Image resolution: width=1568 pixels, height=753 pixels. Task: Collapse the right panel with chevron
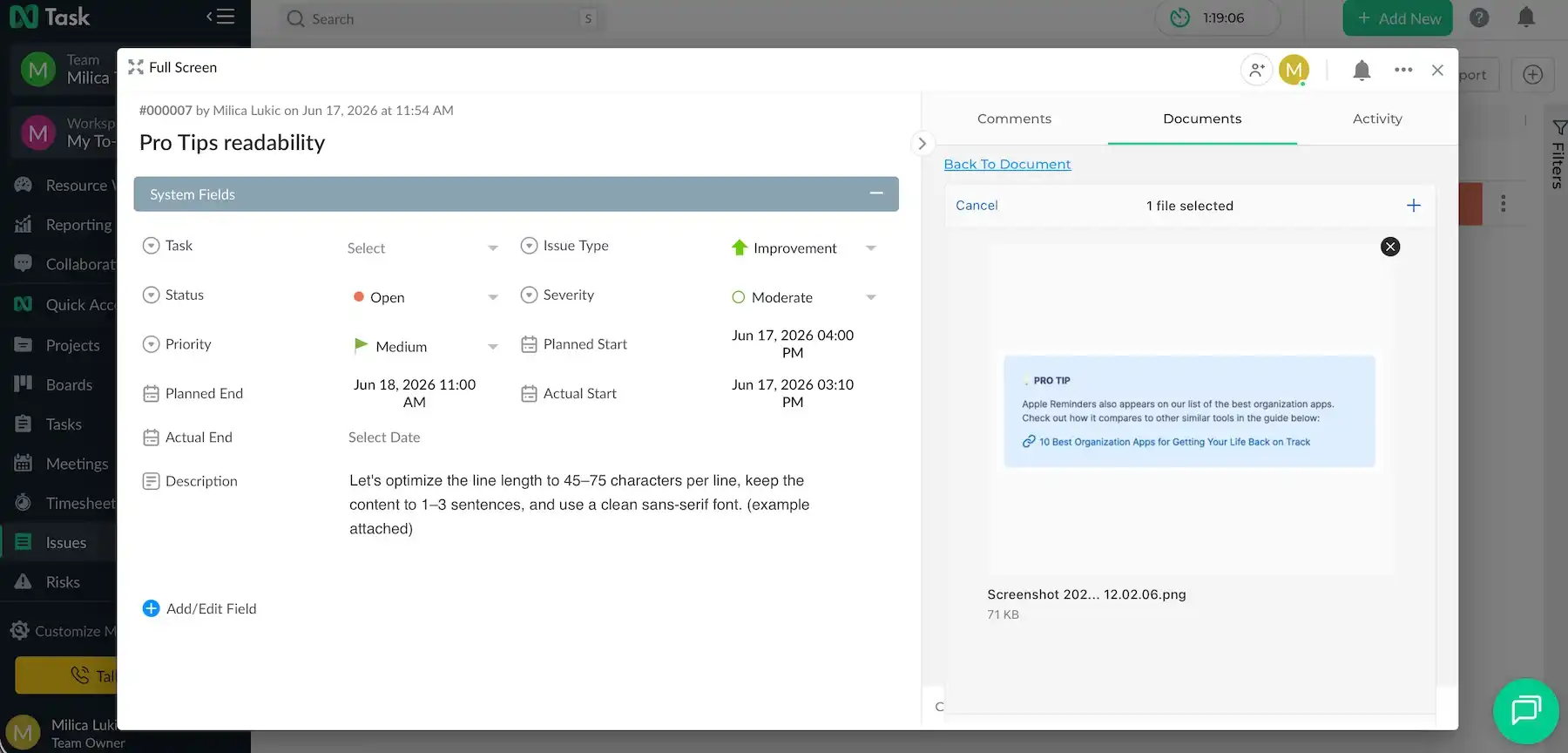point(922,144)
